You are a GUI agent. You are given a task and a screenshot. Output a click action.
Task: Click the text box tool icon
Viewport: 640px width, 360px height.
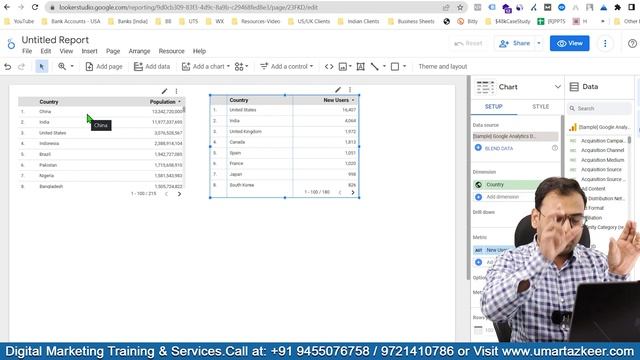[x=360, y=67]
